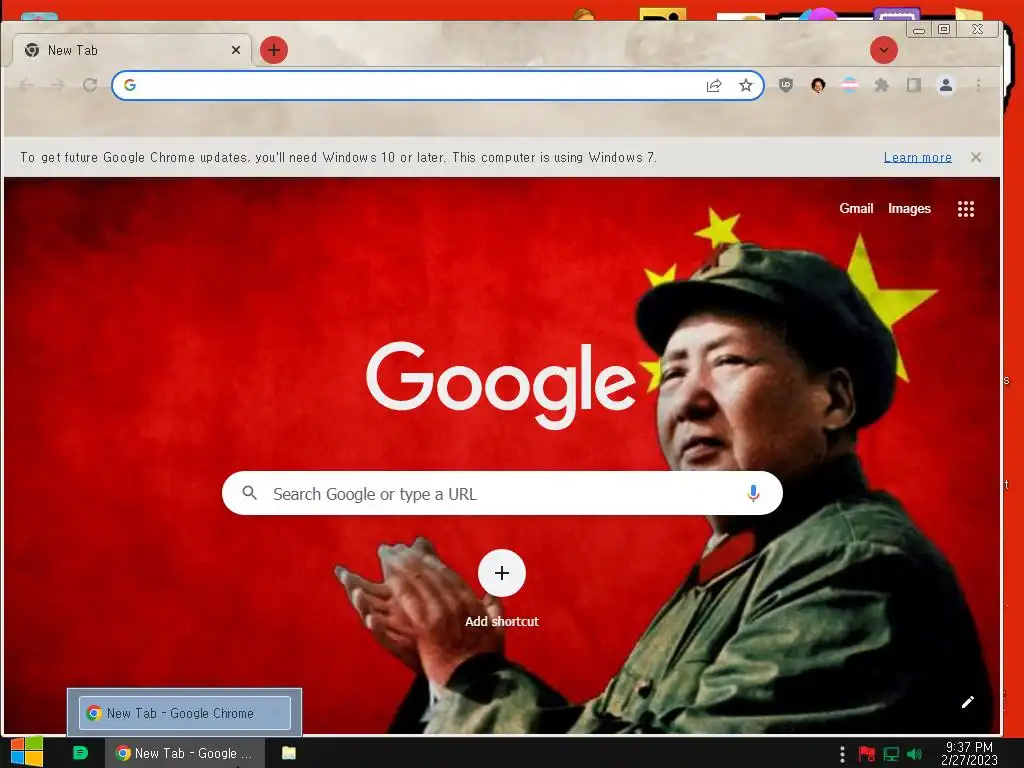1024x768 pixels.
Task: Open the Gmail link
Action: click(856, 208)
